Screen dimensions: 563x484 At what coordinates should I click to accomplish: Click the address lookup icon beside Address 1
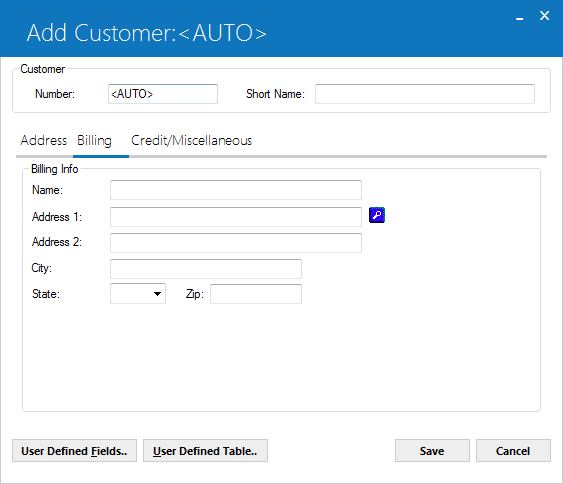[x=377, y=215]
